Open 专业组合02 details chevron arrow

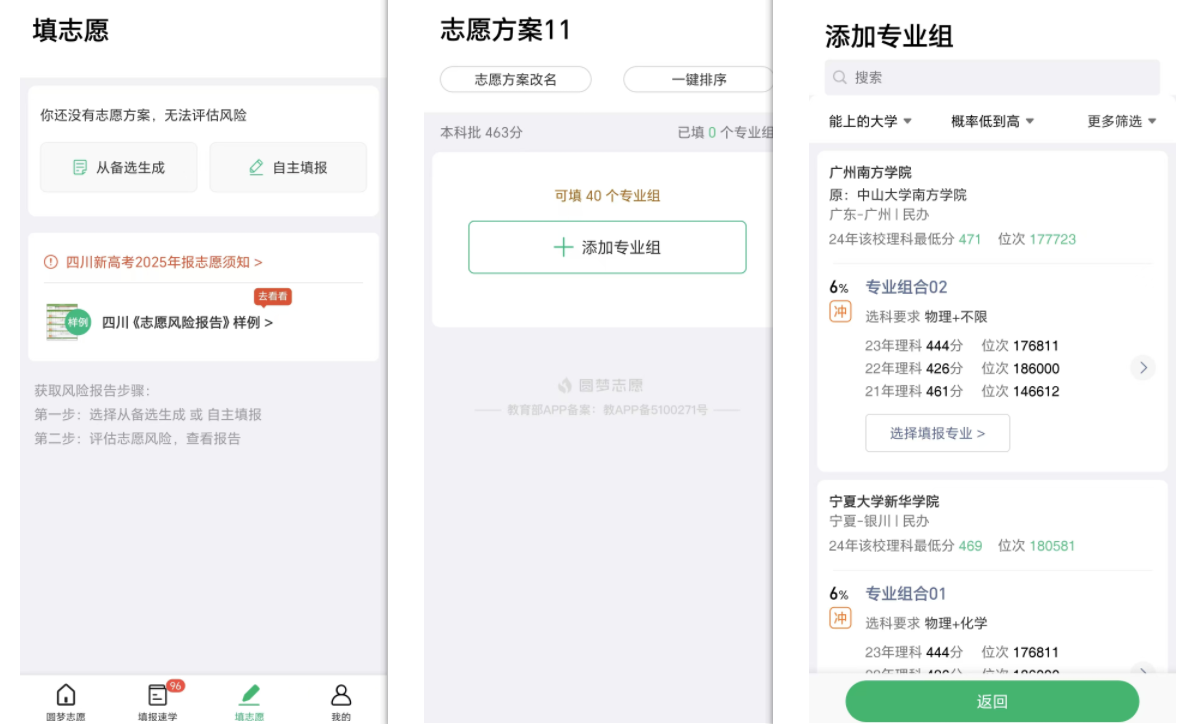pos(1143,368)
